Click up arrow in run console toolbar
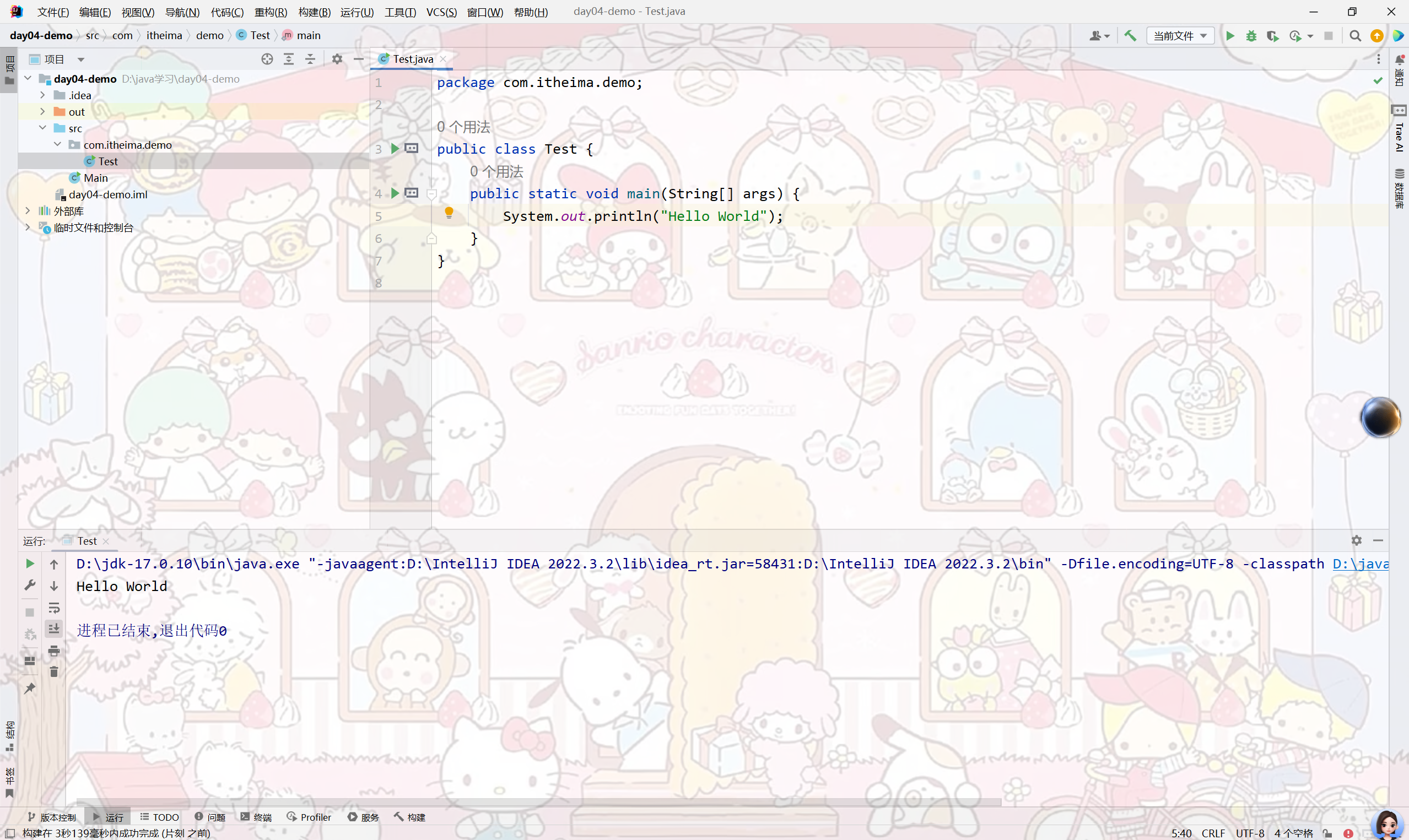 click(x=54, y=564)
